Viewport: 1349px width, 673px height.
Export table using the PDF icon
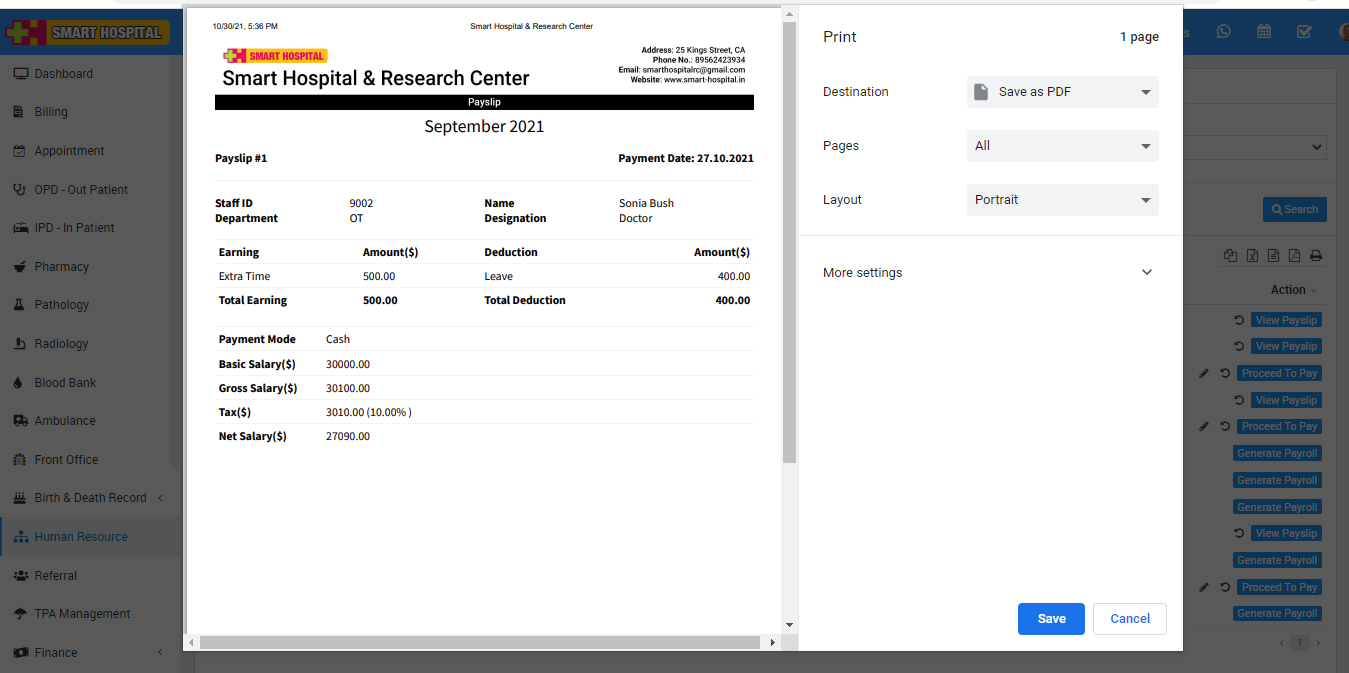1294,256
